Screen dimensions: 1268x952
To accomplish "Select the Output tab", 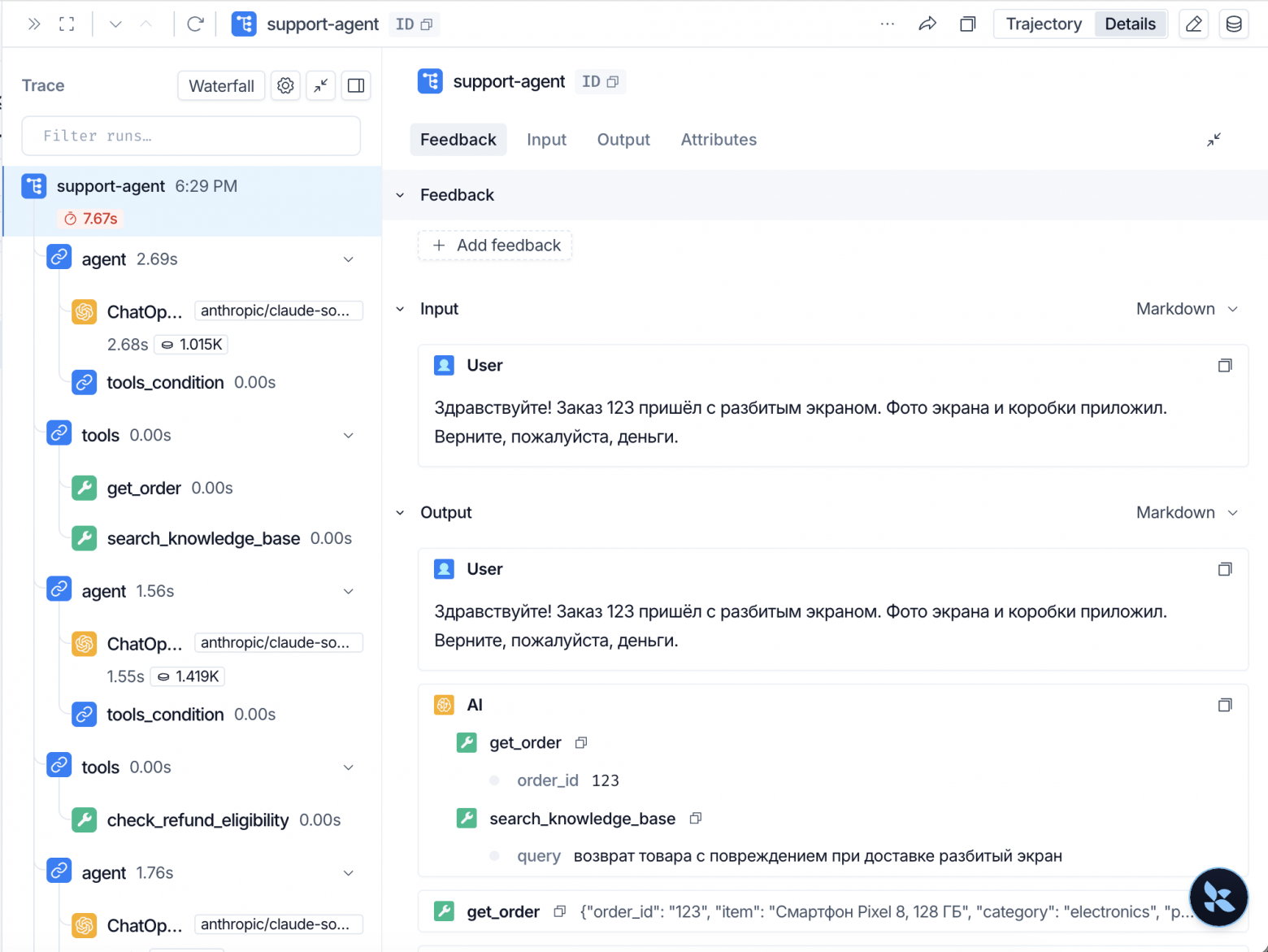I will [x=623, y=140].
